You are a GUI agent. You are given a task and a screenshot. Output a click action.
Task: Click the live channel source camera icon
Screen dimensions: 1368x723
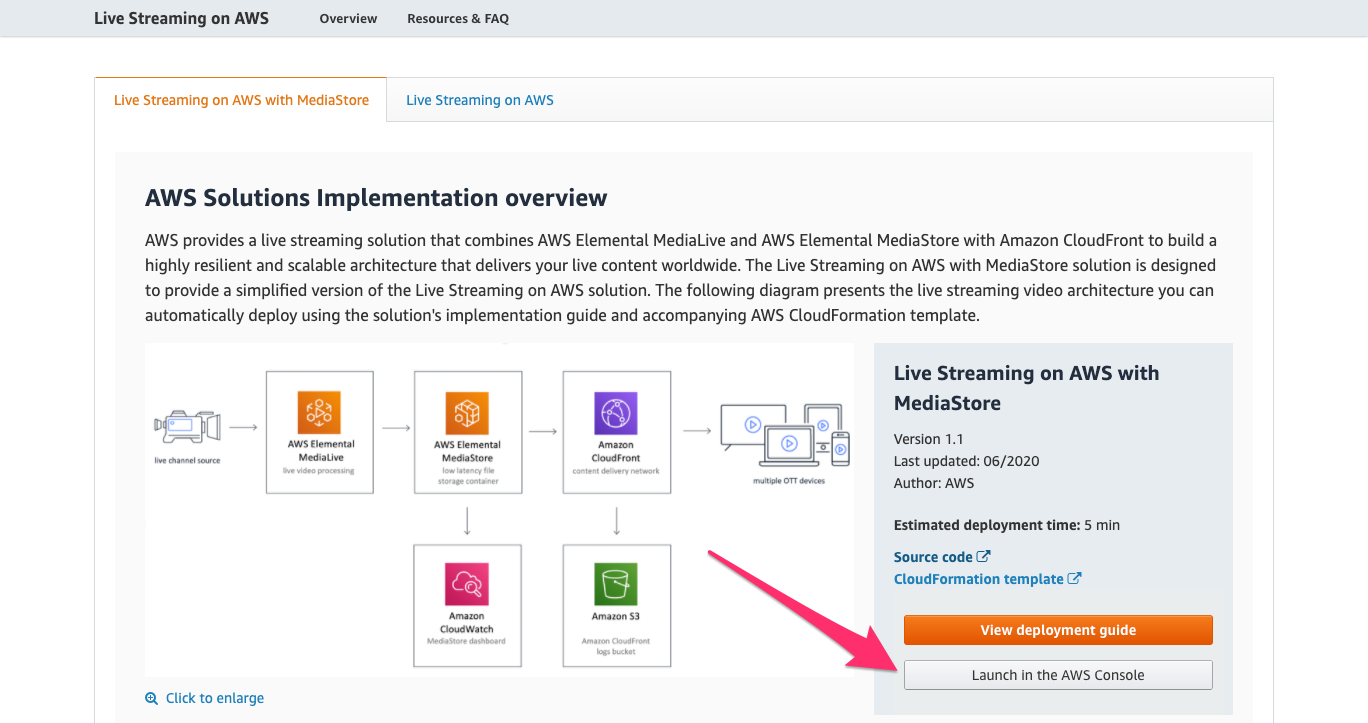(x=187, y=426)
